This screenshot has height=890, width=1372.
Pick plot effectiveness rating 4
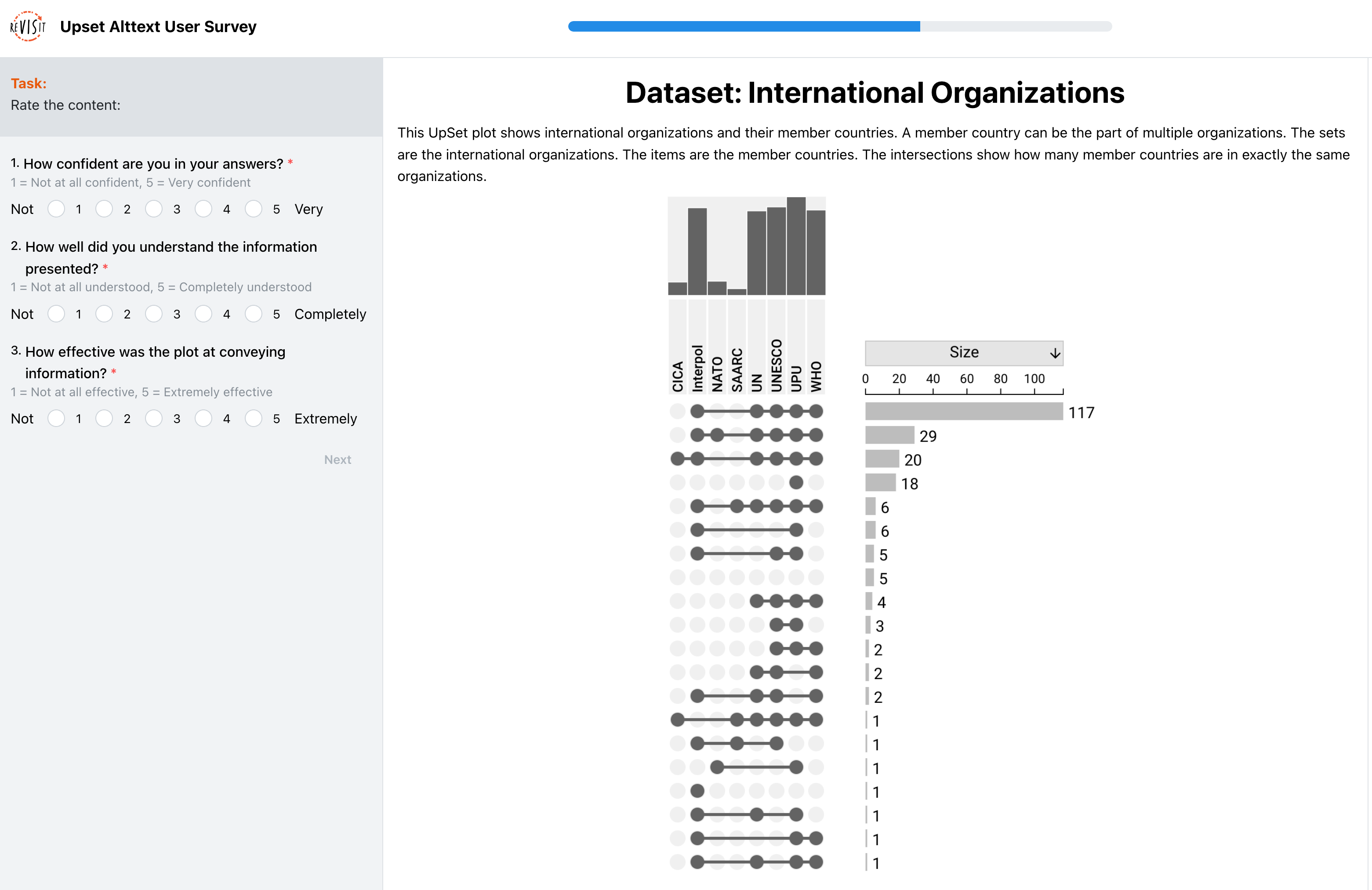pyautogui.click(x=203, y=419)
